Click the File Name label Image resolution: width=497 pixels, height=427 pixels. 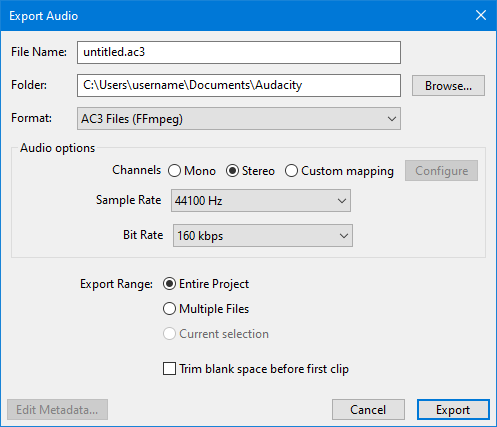pos(39,52)
